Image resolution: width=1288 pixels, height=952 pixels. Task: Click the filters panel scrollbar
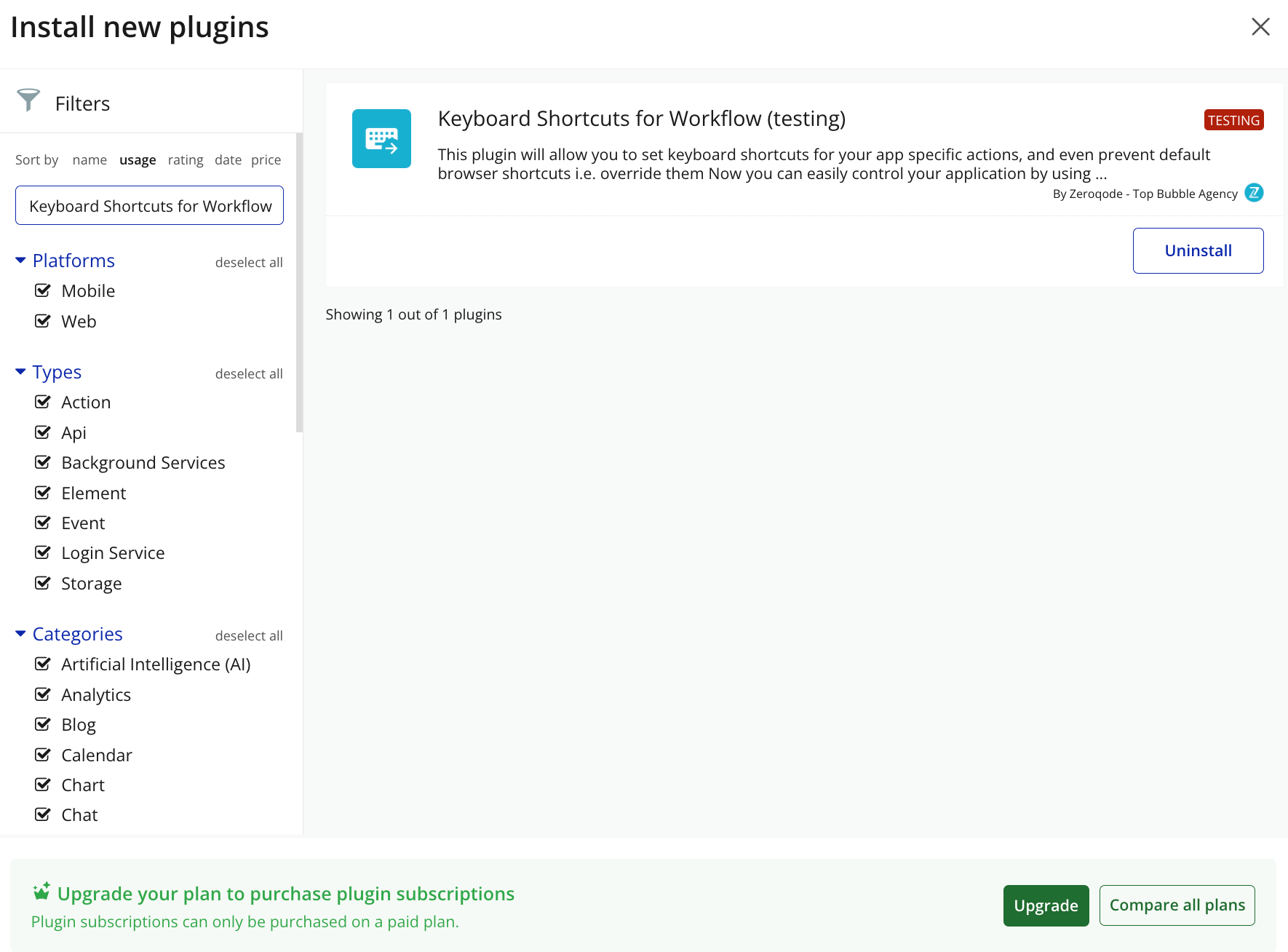299,284
